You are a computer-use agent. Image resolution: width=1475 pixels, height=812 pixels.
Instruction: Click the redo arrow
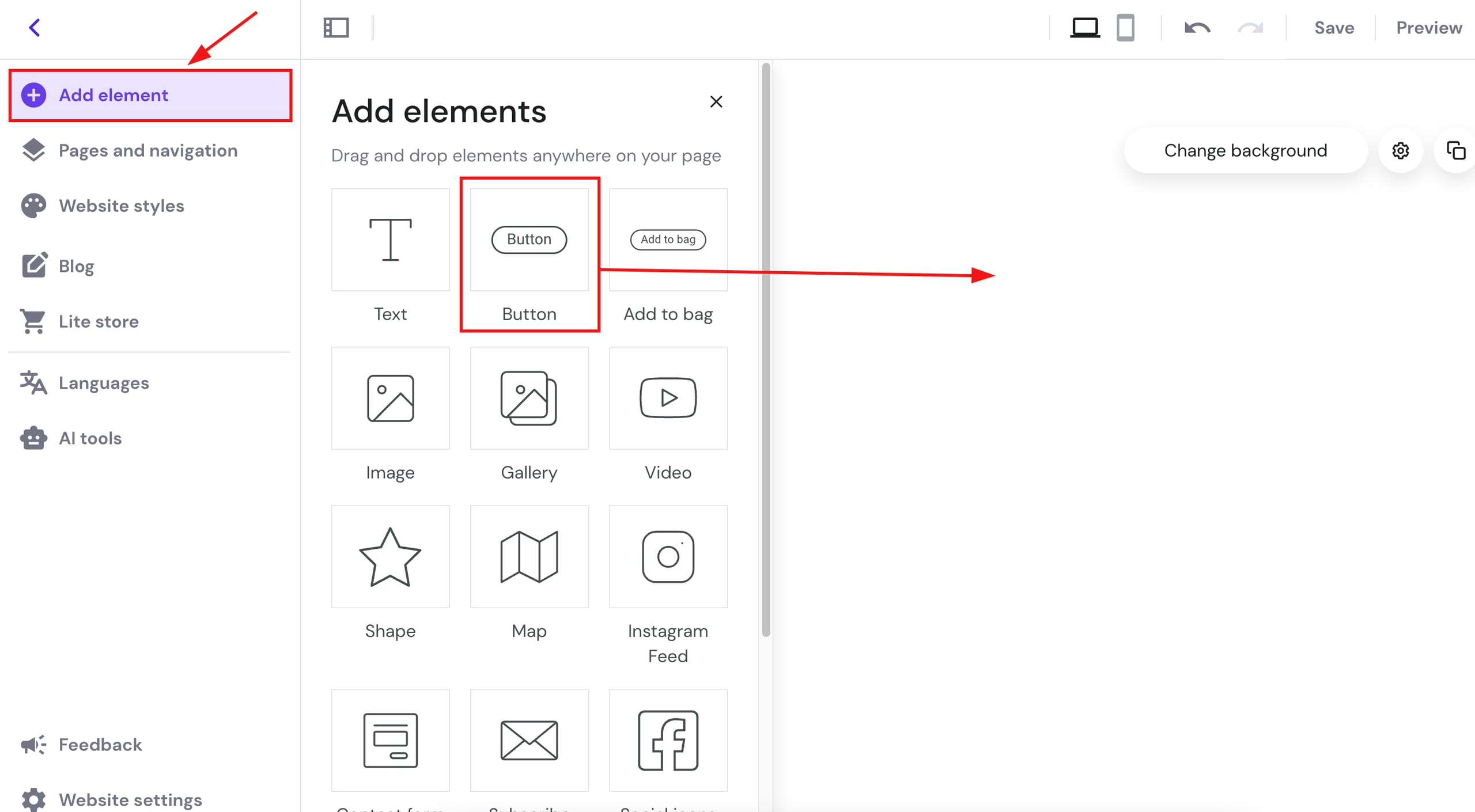(1250, 28)
